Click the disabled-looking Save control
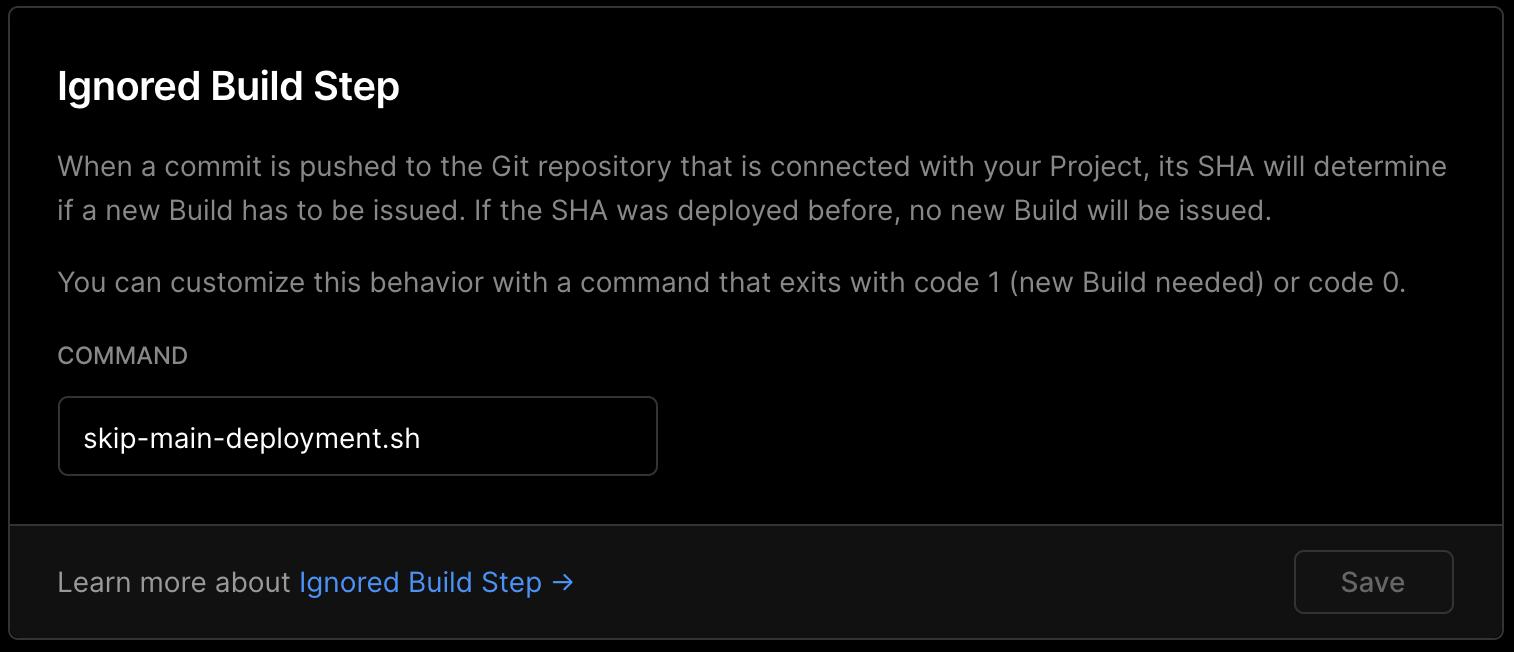The image size is (1514, 652). pyautogui.click(x=1373, y=582)
